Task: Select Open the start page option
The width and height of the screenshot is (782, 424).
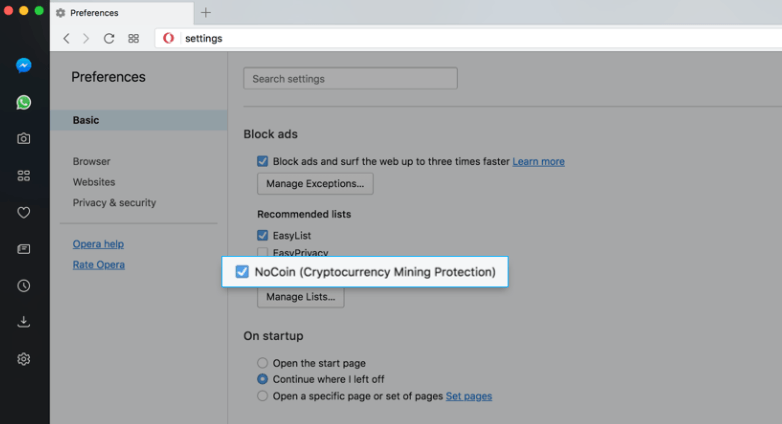Action: tap(263, 362)
